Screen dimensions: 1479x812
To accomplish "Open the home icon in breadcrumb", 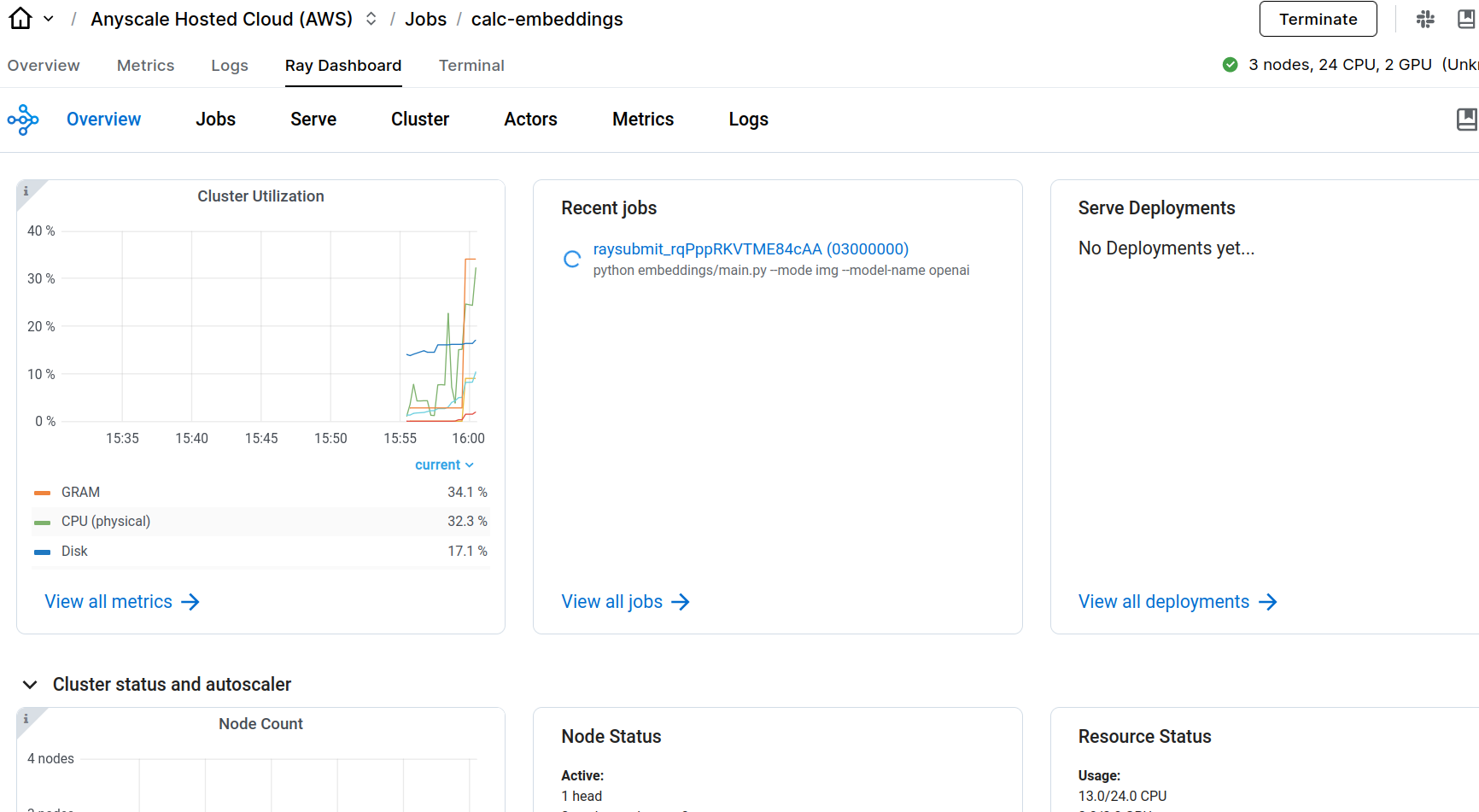I will pos(20,19).
